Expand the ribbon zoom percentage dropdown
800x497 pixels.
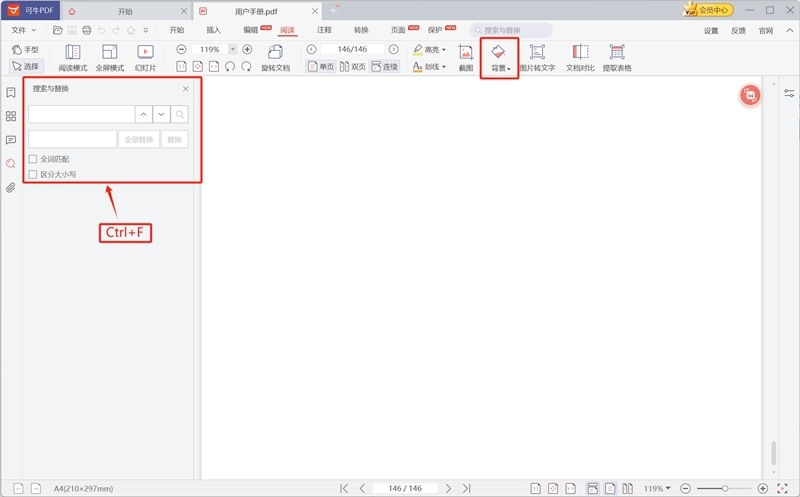[x=233, y=49]
